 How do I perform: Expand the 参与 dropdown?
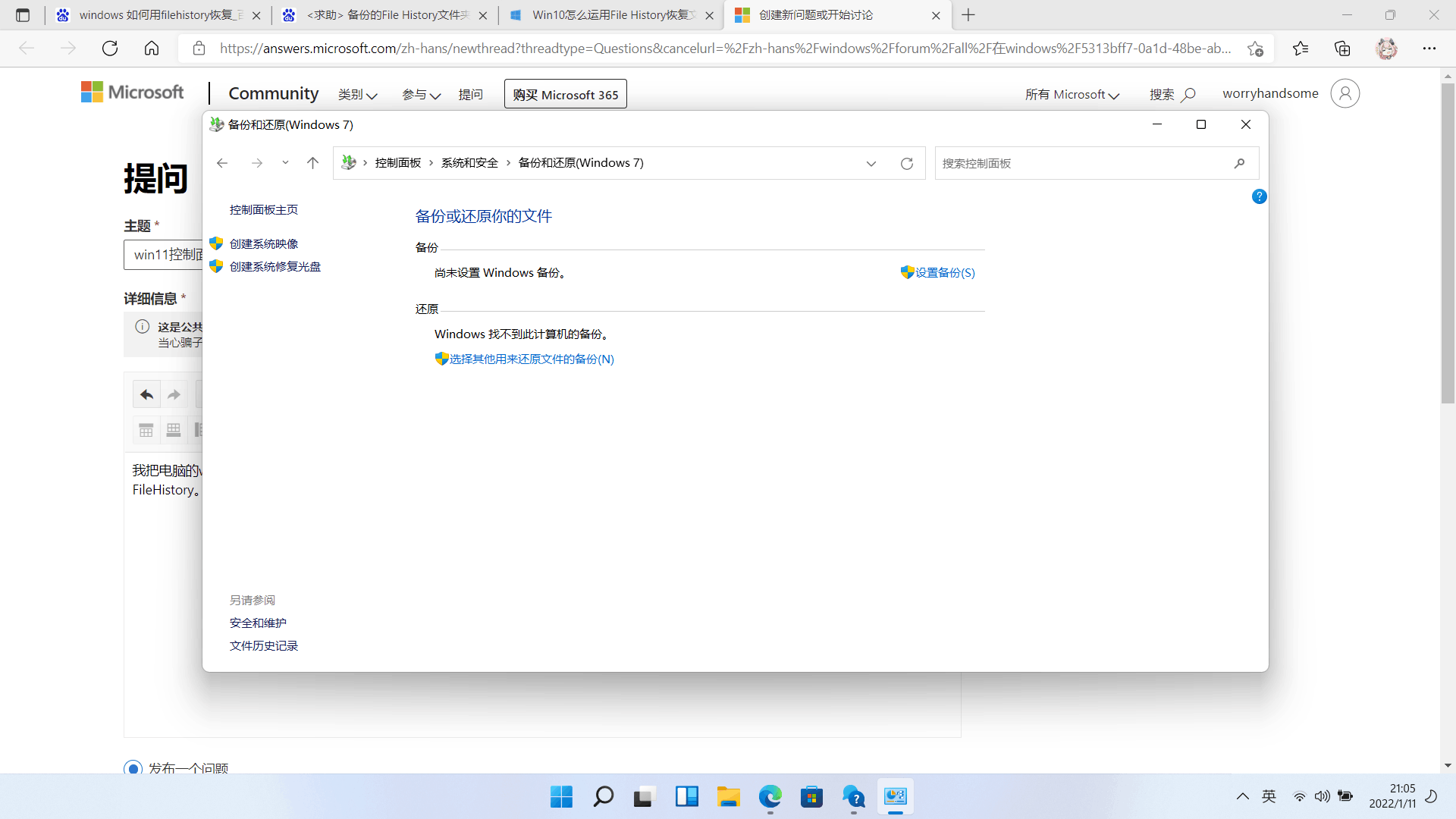[421, 94]
